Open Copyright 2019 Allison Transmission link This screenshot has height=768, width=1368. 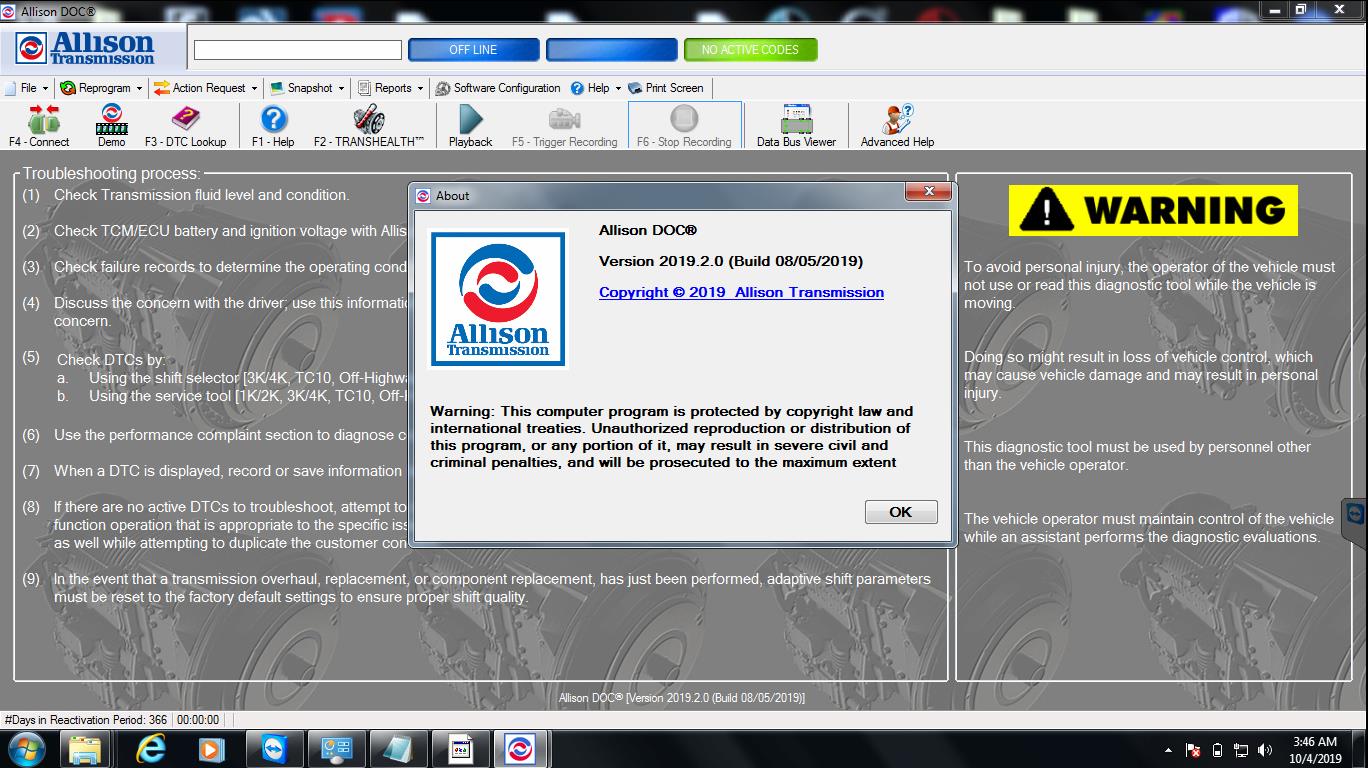click(741, 292)
